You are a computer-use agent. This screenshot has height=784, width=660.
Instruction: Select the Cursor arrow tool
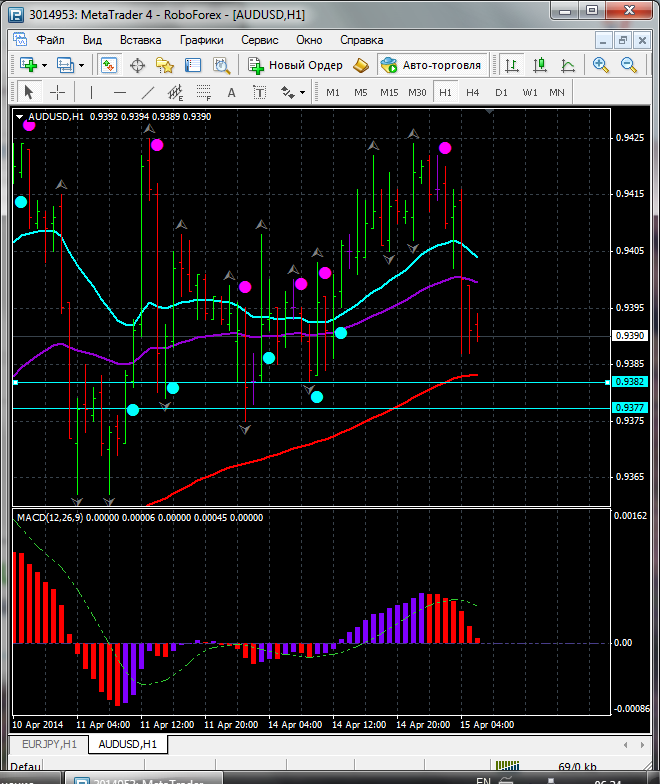(x=28, y=92)
